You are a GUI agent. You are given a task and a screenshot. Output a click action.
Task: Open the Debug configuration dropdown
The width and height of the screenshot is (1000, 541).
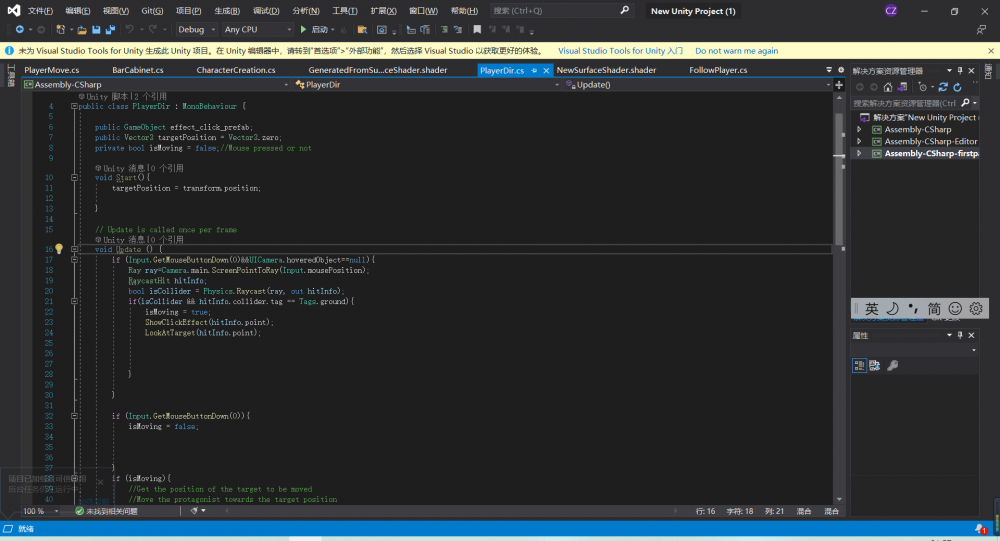(x=197, y=29)
